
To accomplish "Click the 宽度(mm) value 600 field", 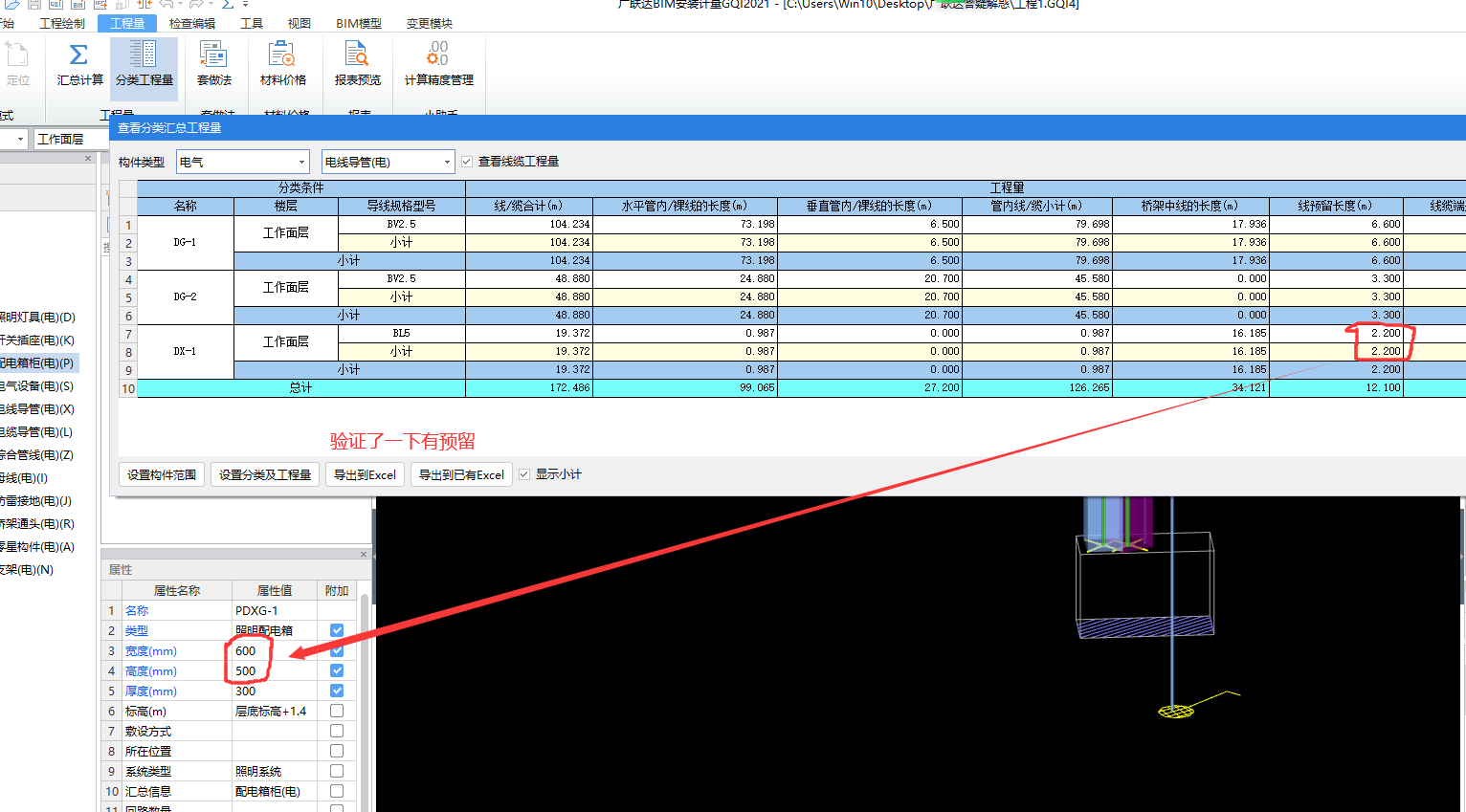I will click(x=275, y=650).
